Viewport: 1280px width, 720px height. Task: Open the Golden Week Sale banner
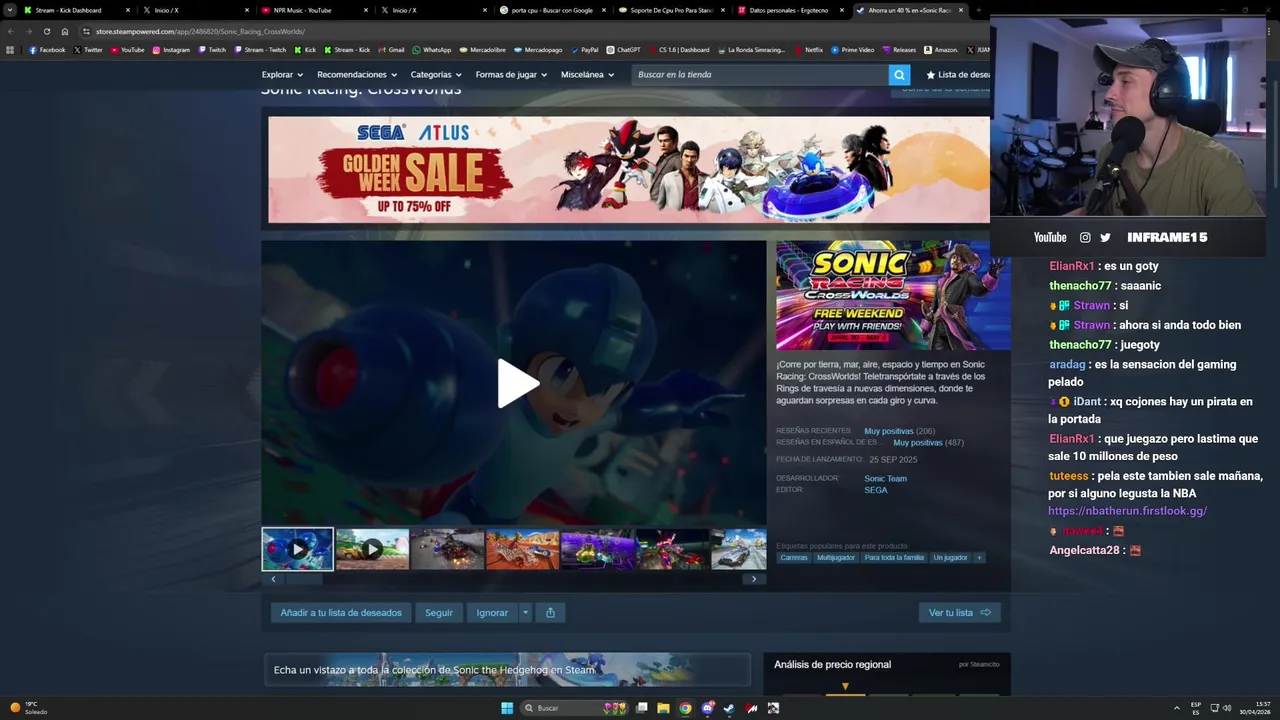629,170
